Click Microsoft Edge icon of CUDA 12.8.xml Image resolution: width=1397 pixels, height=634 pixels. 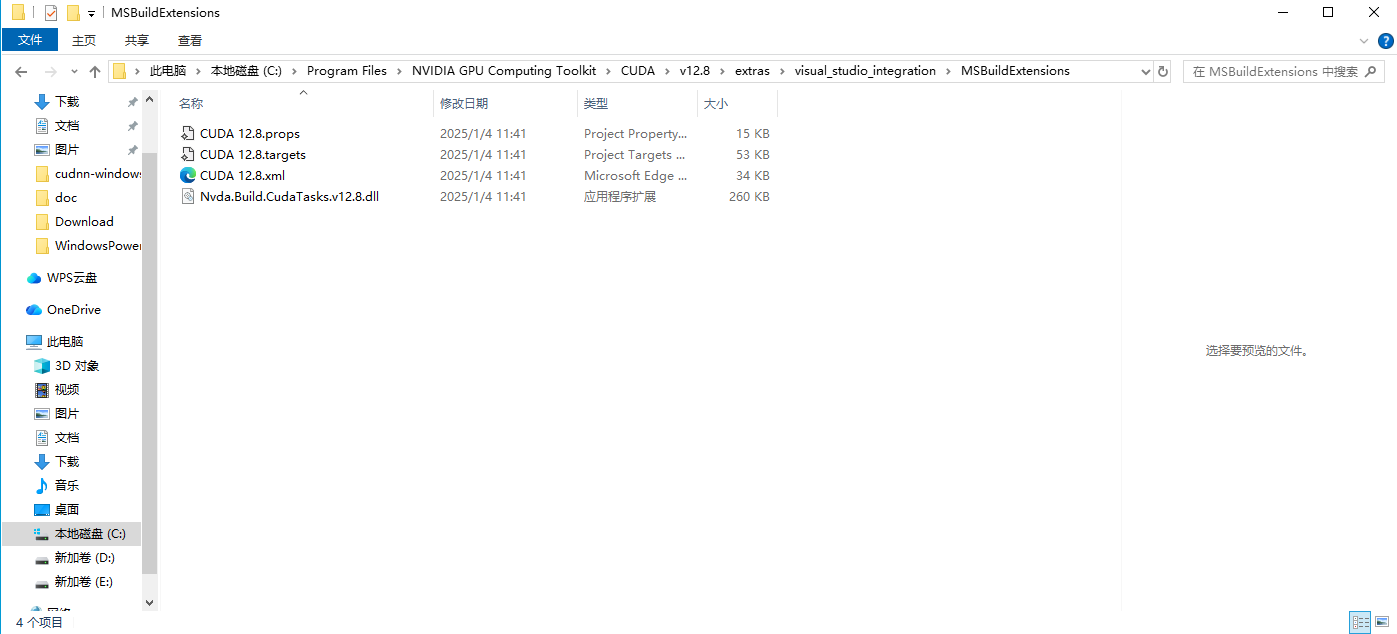point(187,175)
